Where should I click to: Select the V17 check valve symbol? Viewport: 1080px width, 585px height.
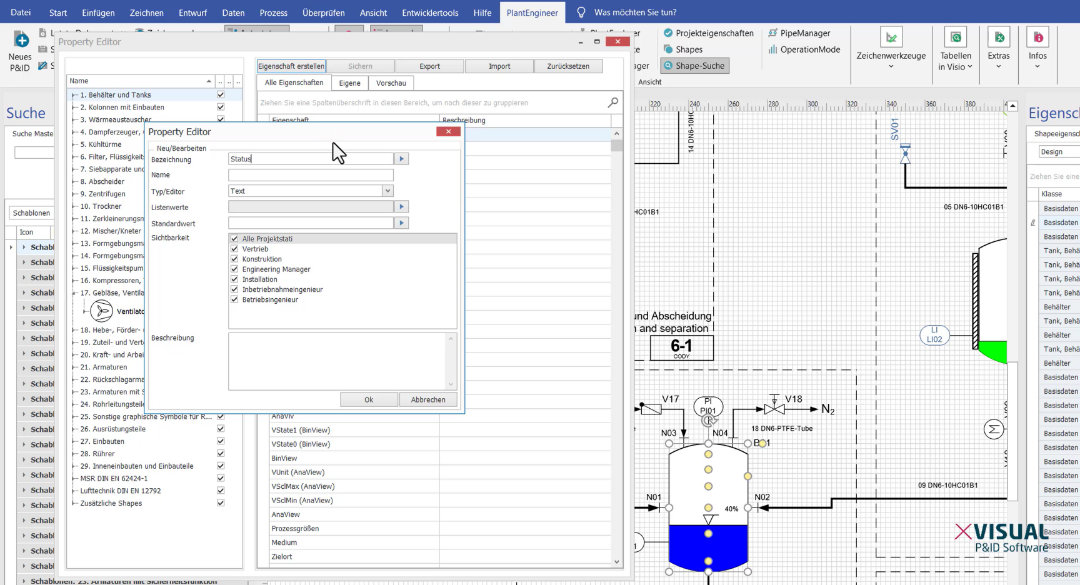[x=651, y=409]
